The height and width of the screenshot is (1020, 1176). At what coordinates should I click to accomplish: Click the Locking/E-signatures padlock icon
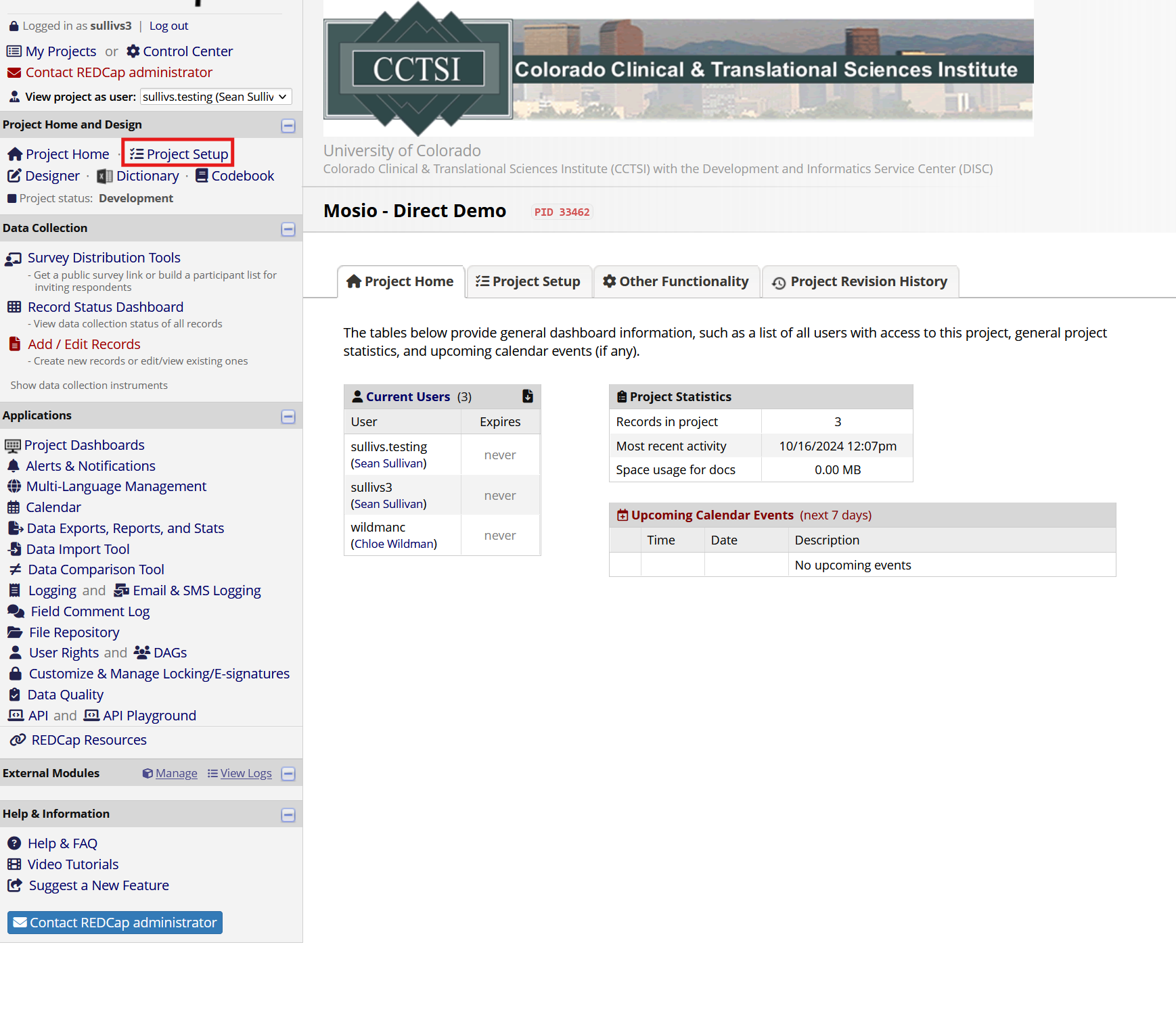coord(15,674)
